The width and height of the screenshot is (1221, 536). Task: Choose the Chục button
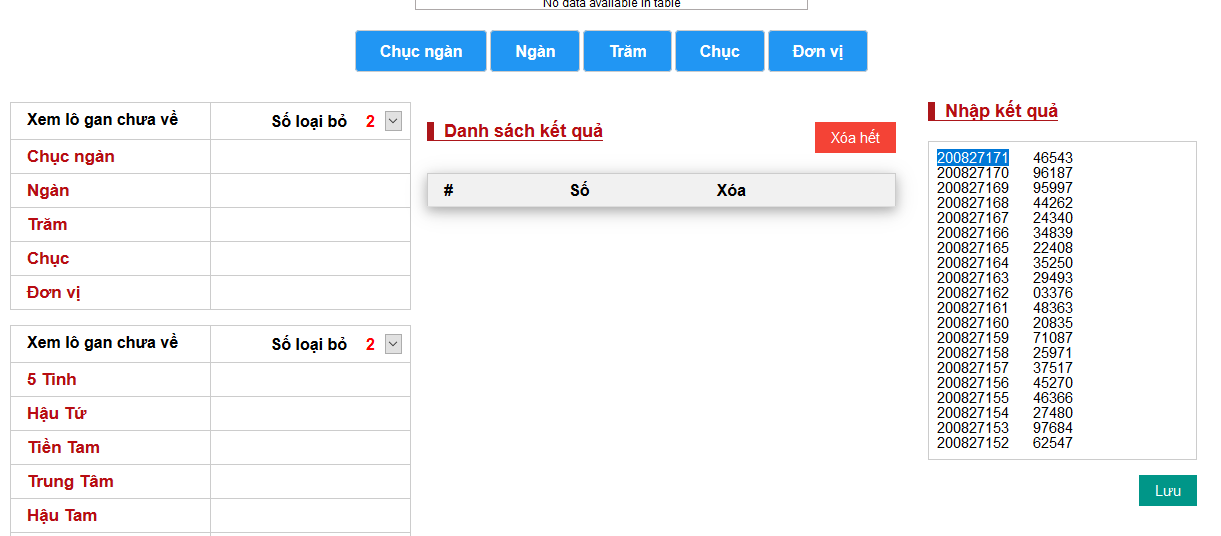pyautogui.click(x=720, y=51)
